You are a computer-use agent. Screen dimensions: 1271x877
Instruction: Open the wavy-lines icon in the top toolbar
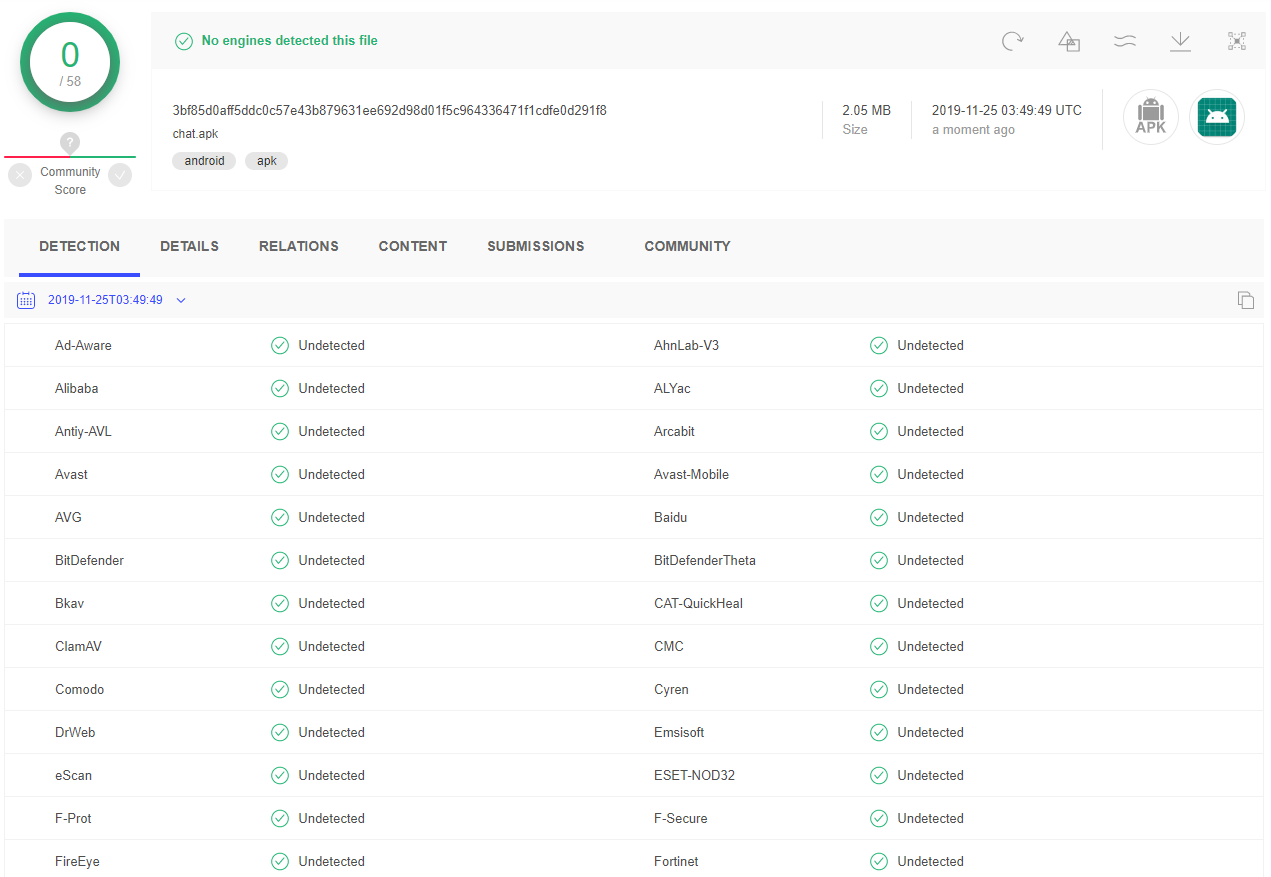click(x=1125, y=41)
